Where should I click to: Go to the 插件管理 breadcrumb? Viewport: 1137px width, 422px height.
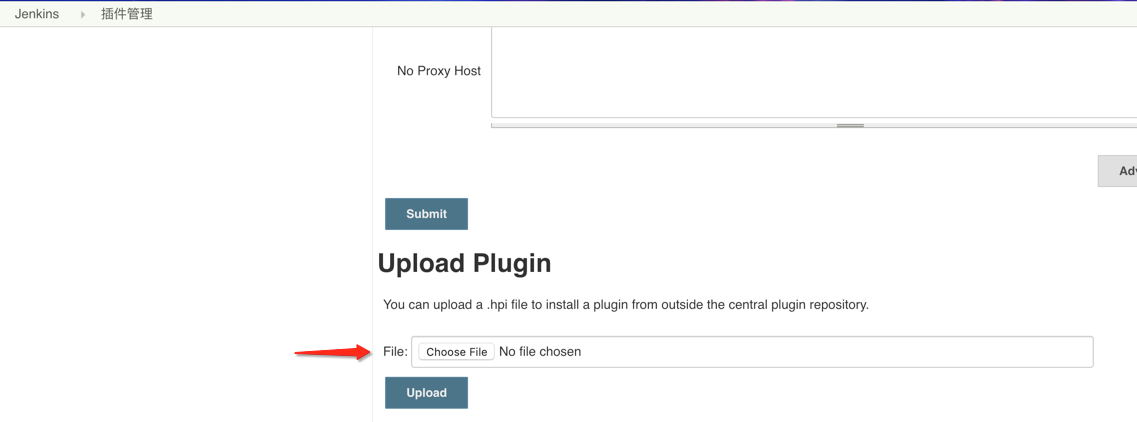[127, 14]
